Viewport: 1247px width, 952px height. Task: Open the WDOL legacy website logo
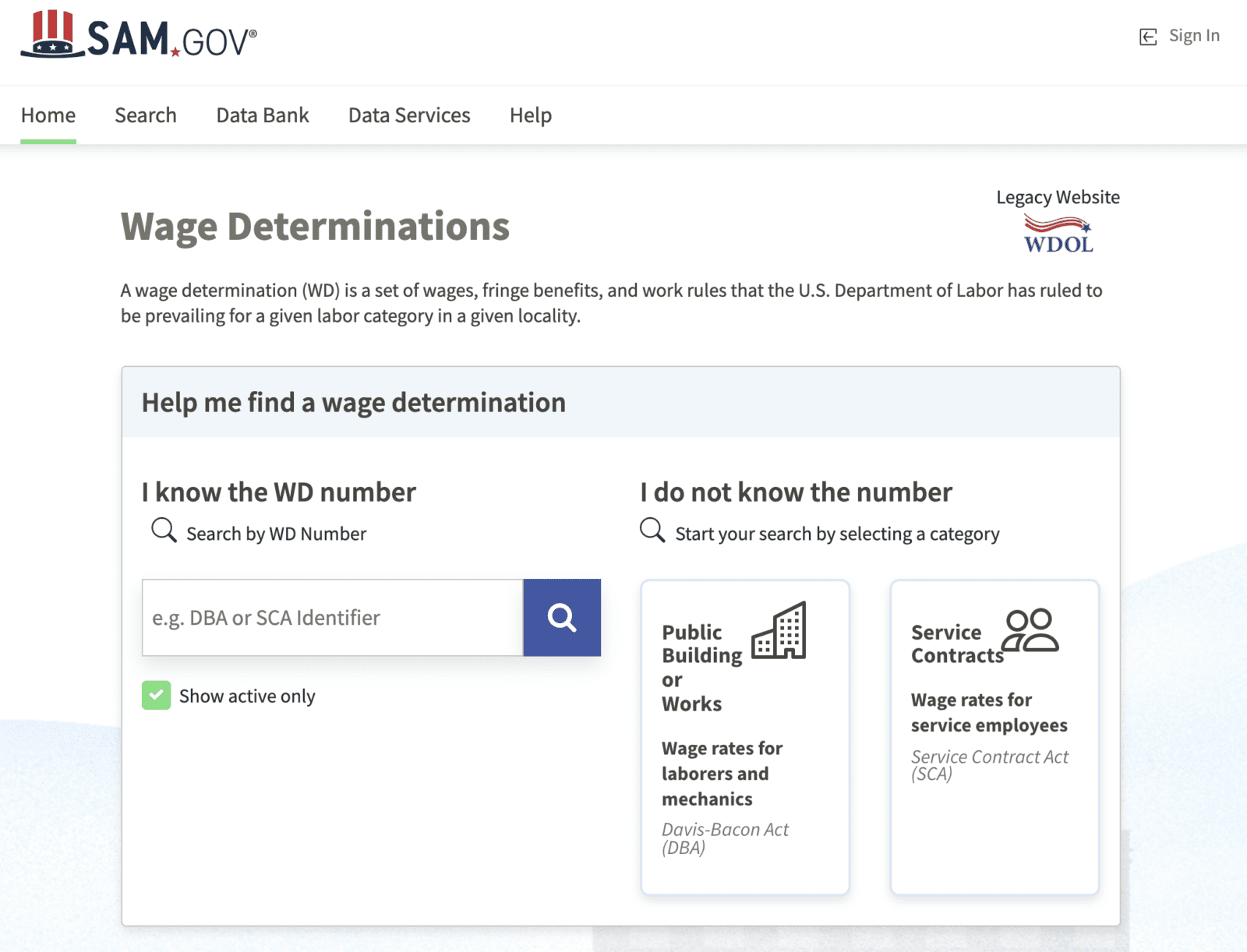pyautogui.click(x=1058, y=233)
